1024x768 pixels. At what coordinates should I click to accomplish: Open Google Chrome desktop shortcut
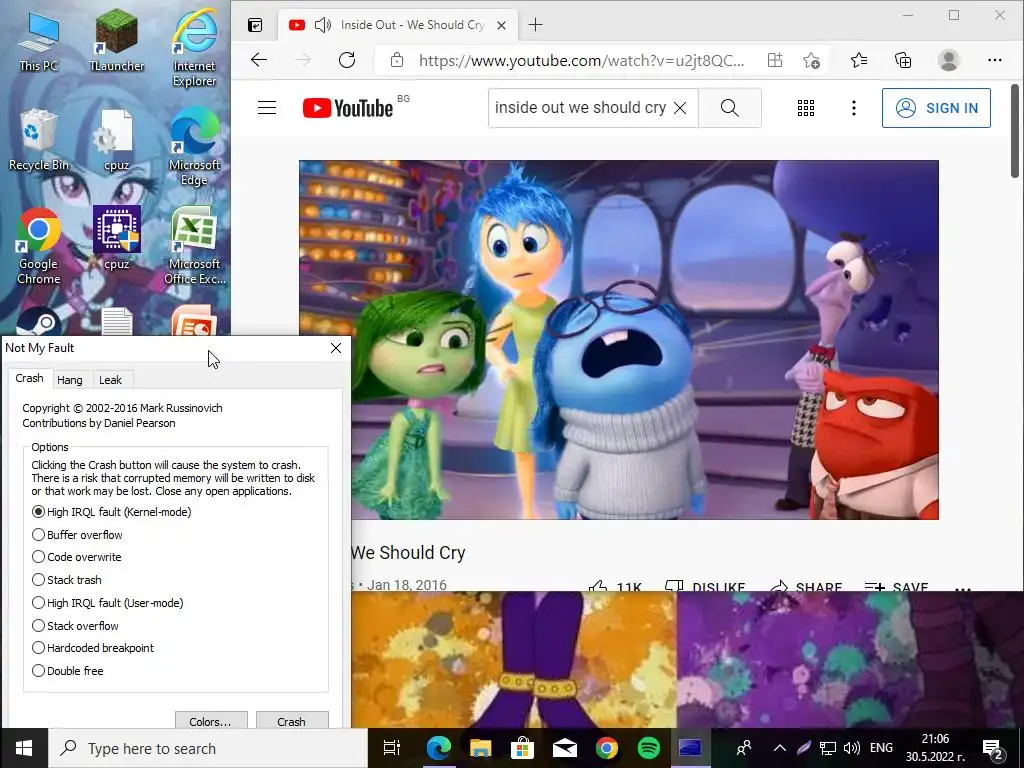pyautogui.click(x=38, y=247)
